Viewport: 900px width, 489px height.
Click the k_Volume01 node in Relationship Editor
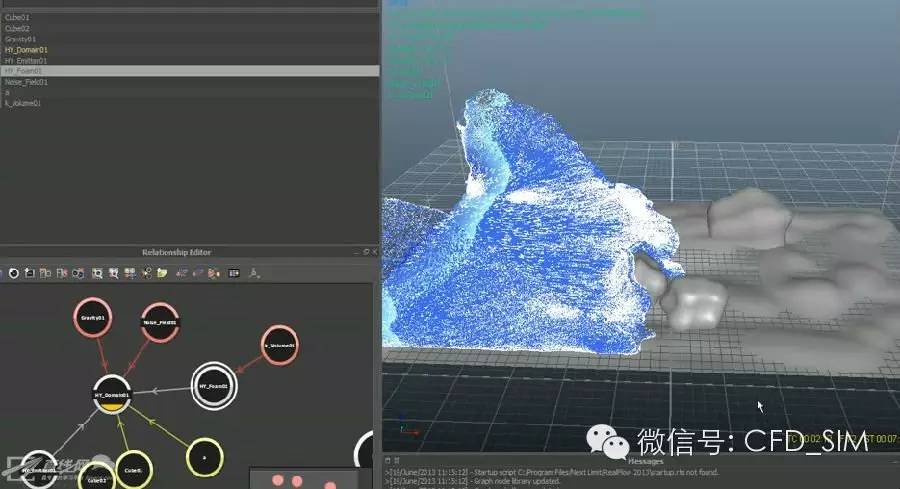click(x=280, y=346)
